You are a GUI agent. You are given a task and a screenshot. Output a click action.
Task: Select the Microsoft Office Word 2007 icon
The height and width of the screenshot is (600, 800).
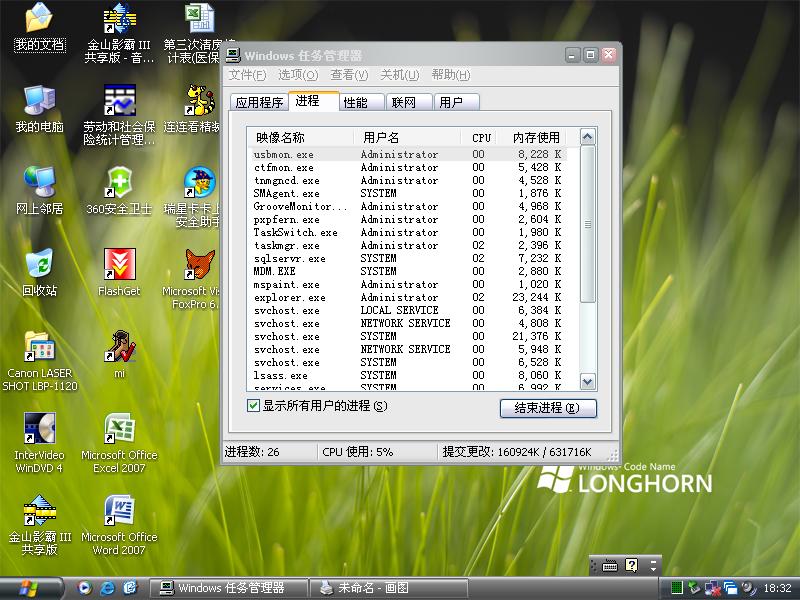point(119,513)
